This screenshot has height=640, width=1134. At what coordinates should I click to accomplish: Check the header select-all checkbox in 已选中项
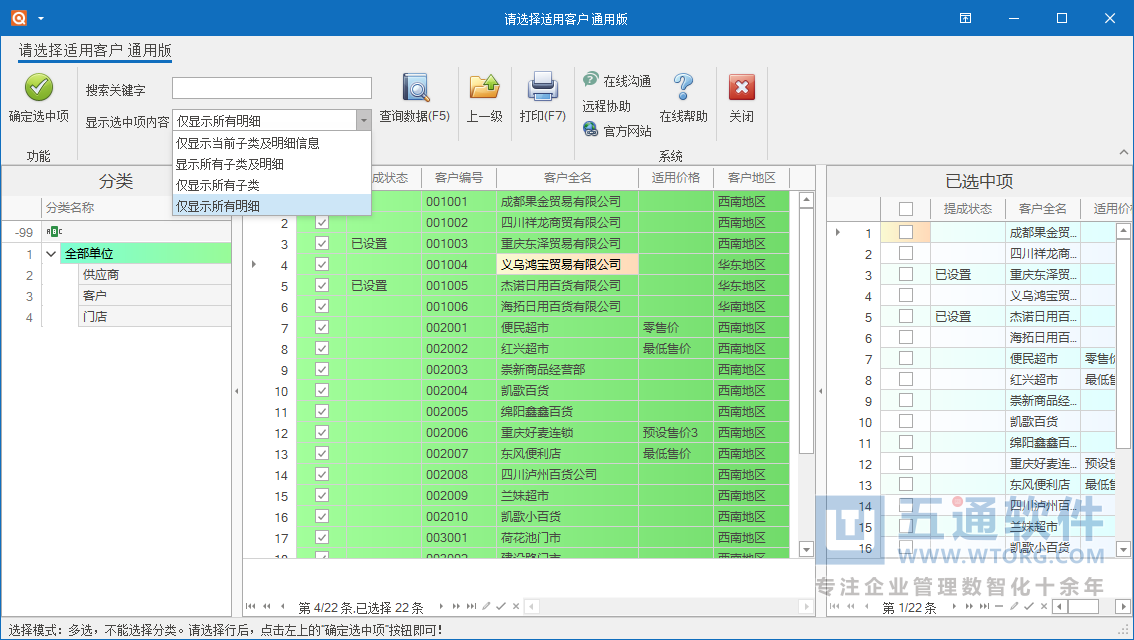(x=905, y=209)
